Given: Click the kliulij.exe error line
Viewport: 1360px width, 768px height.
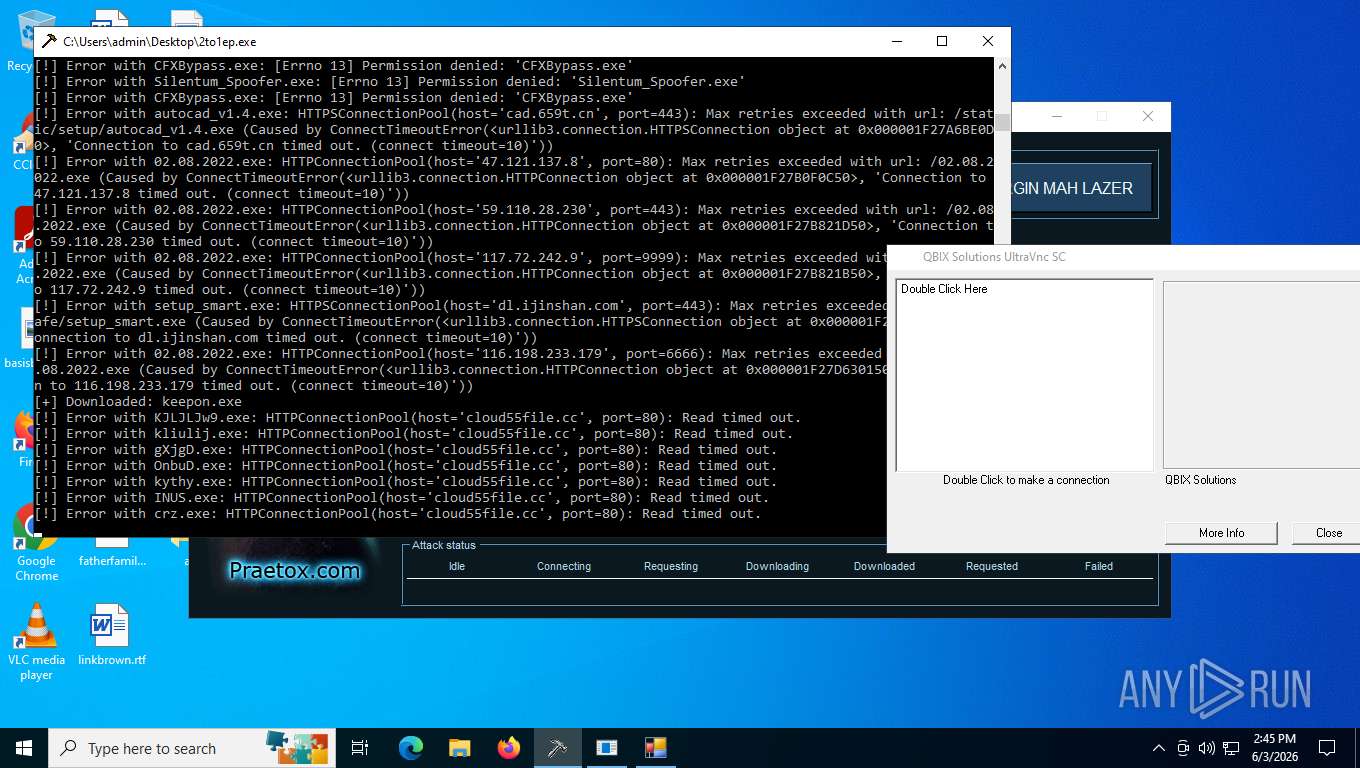Looking at the screenshot, I should pos(413,433).
